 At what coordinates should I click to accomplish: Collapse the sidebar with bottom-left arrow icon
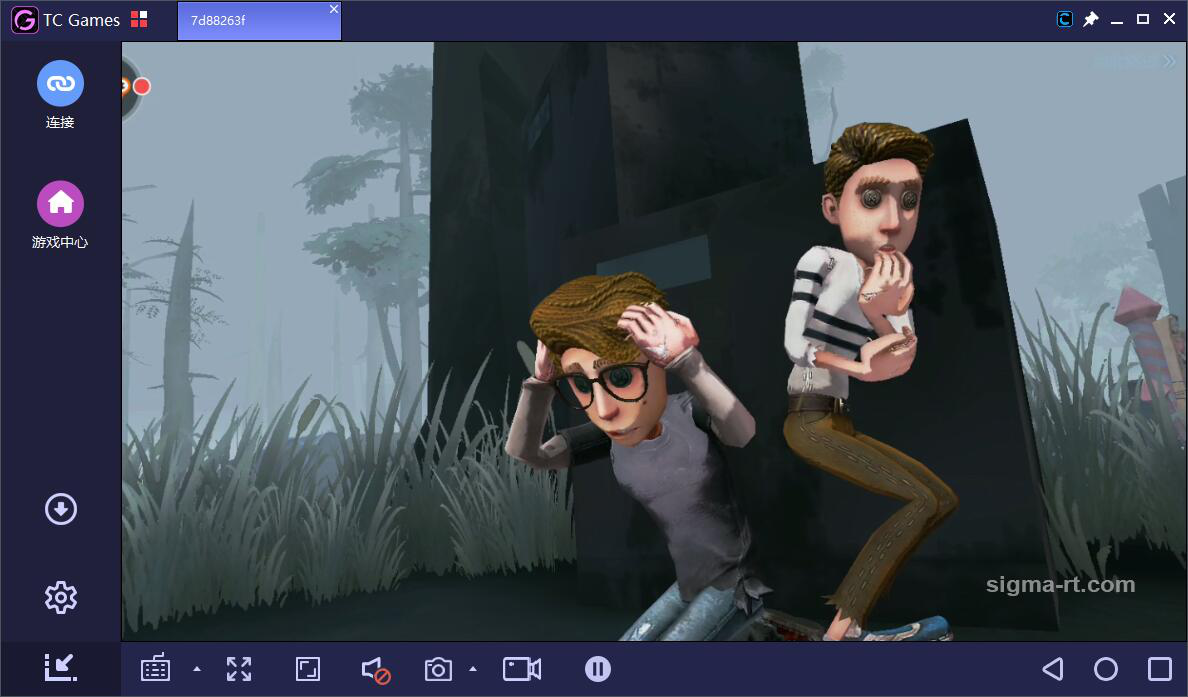tap(61, 667)
